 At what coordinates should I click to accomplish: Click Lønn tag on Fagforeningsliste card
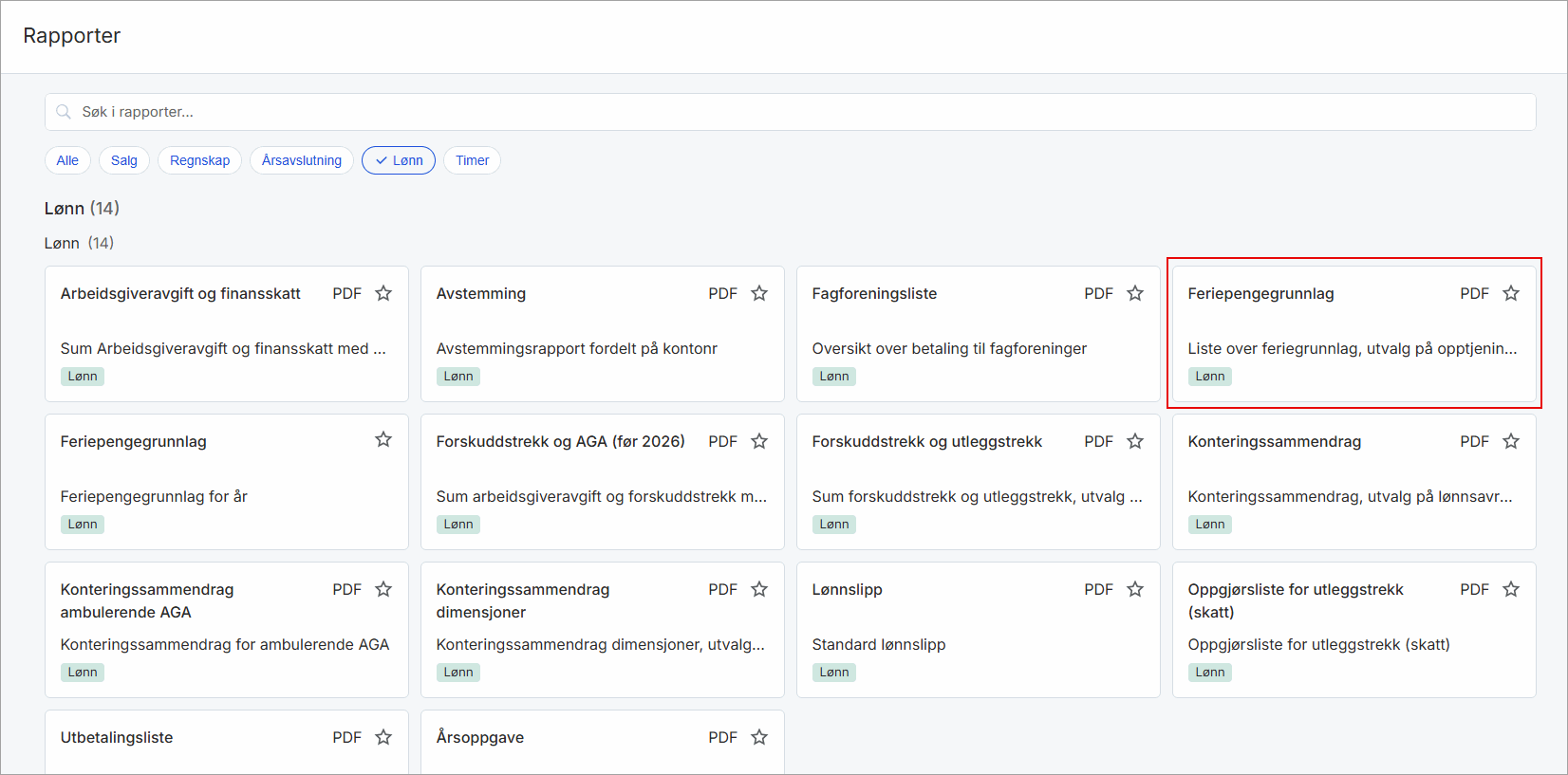coord(834,377)
